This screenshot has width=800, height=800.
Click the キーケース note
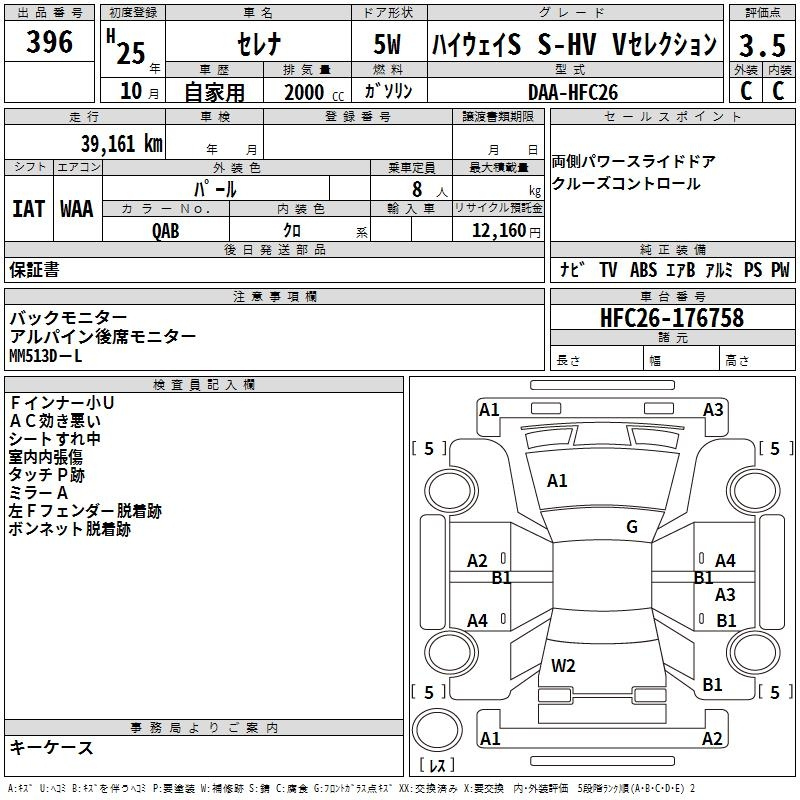pyautogui.click(x=51, y=748)
